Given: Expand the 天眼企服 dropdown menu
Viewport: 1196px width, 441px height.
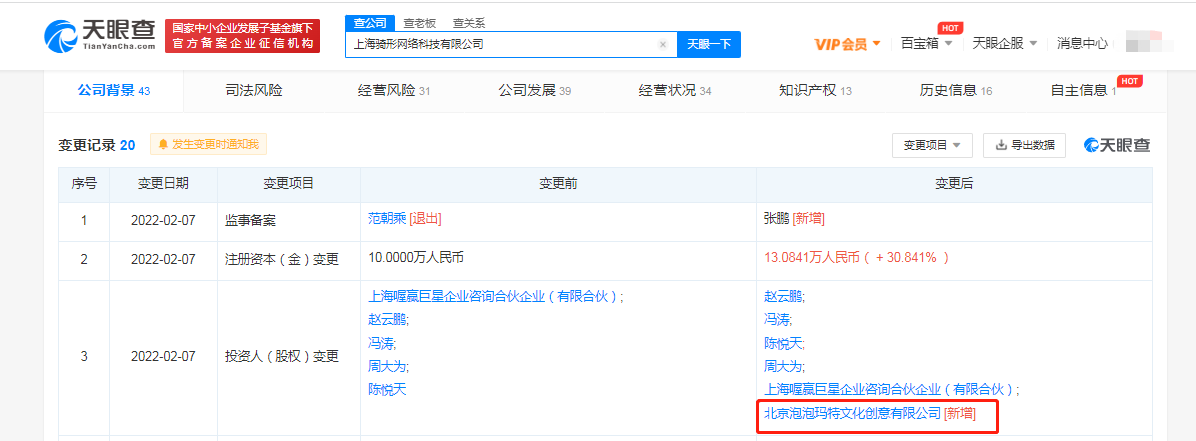Looking at the screenshot, I should point(1005,43).
